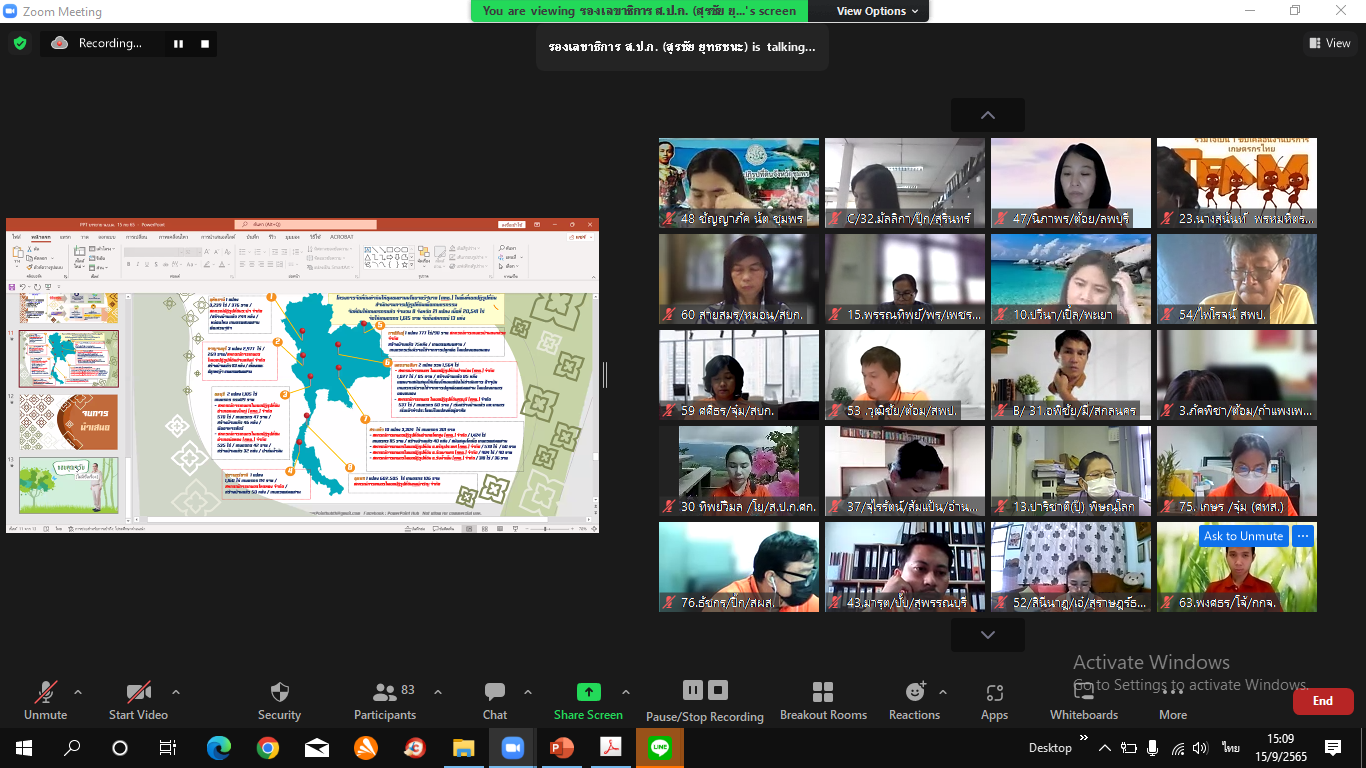Click the green Share Screen icon
This screenshot has width=1366, height=768.
pos(589,692)
